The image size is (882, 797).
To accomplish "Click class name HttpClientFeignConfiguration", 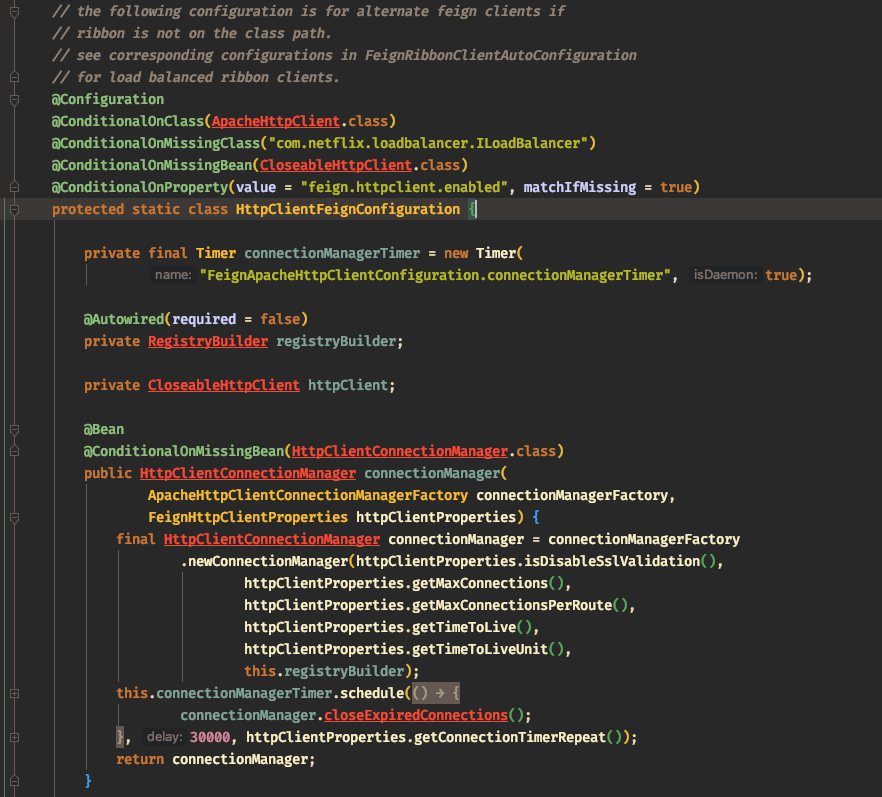I will pyautogui.click(x=348, y=209).
